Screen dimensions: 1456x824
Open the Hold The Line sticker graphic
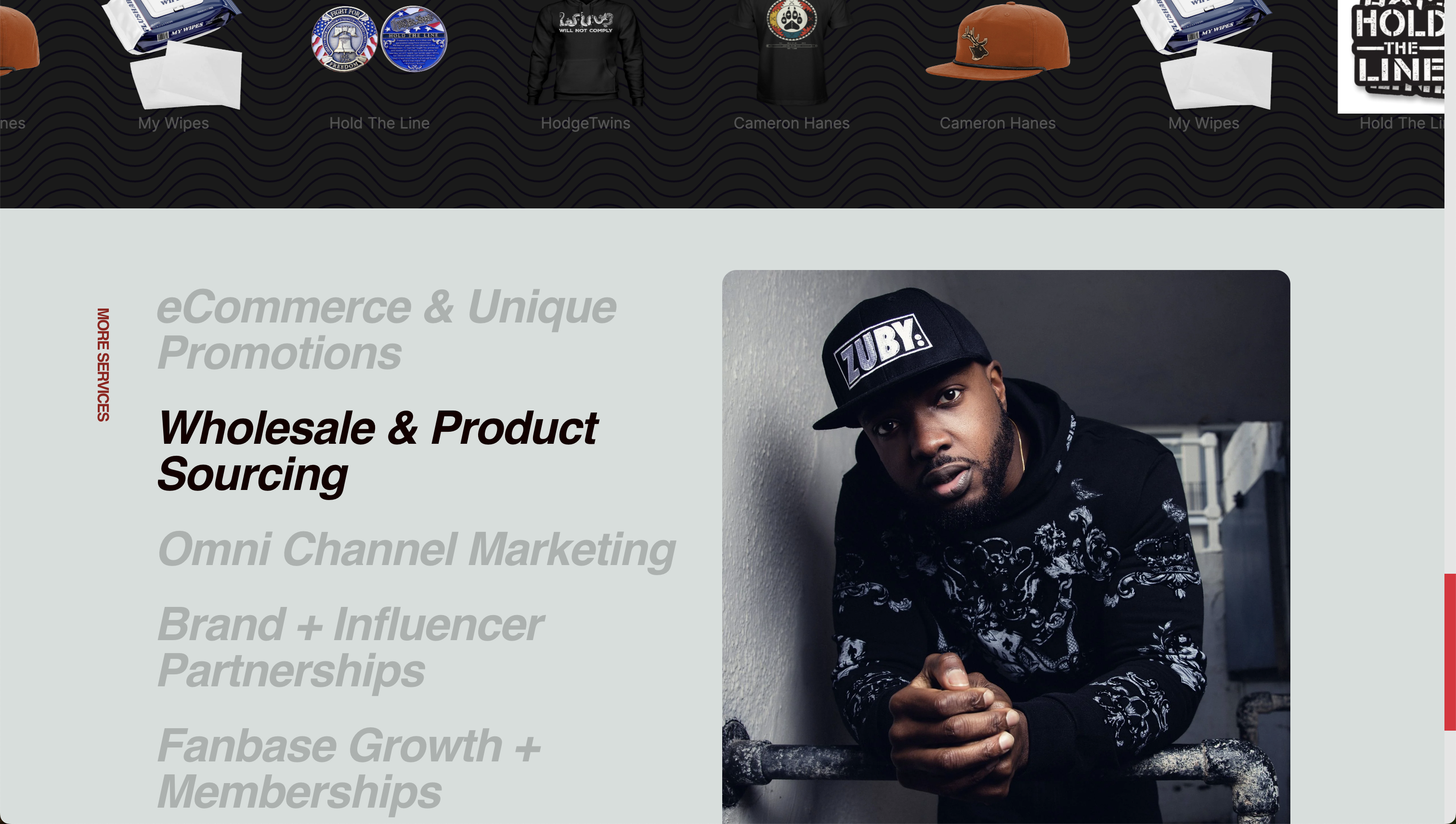1391,57
